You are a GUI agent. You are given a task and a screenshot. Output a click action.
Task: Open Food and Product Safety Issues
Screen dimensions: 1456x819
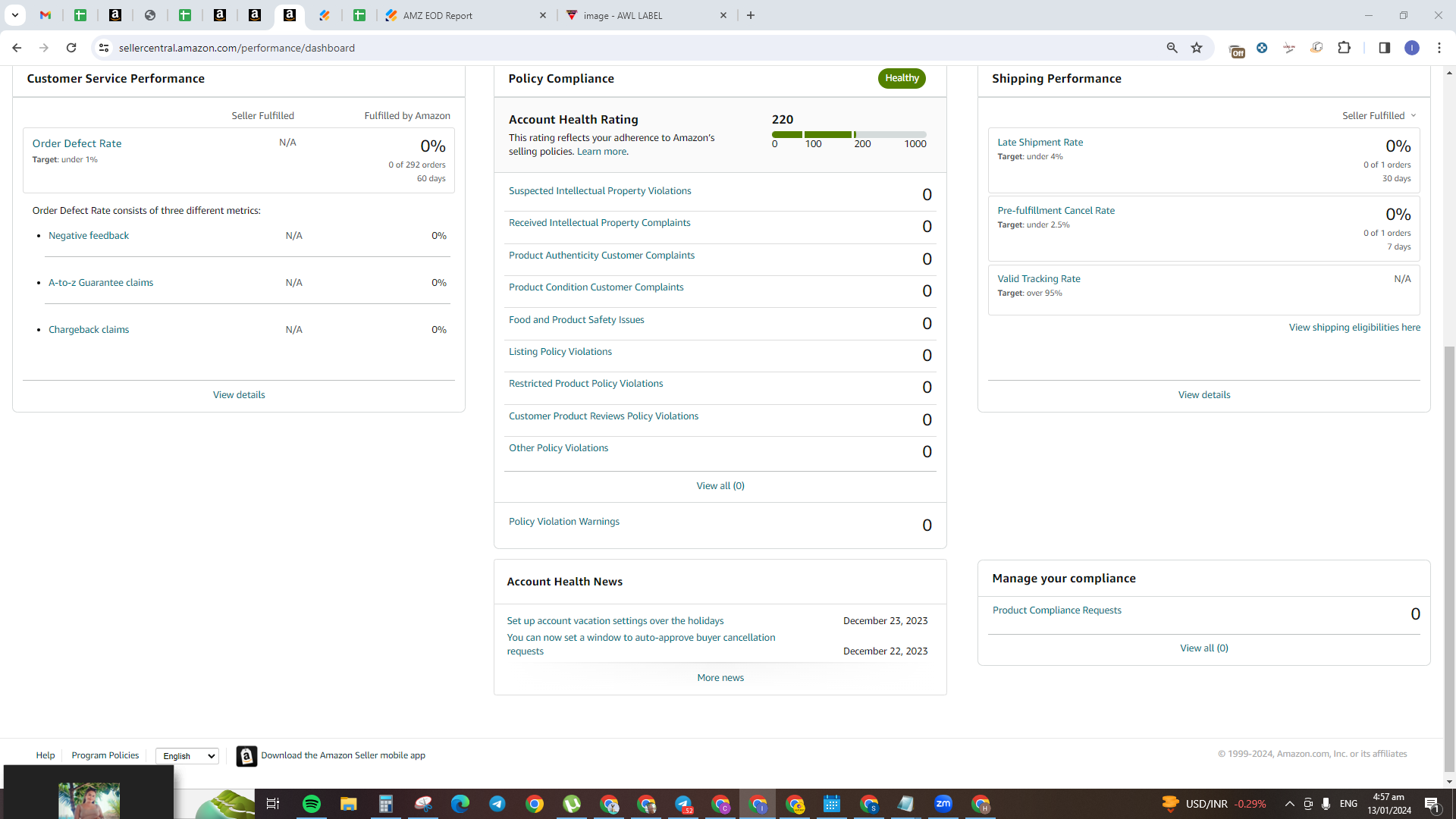[x=576, y=320]
